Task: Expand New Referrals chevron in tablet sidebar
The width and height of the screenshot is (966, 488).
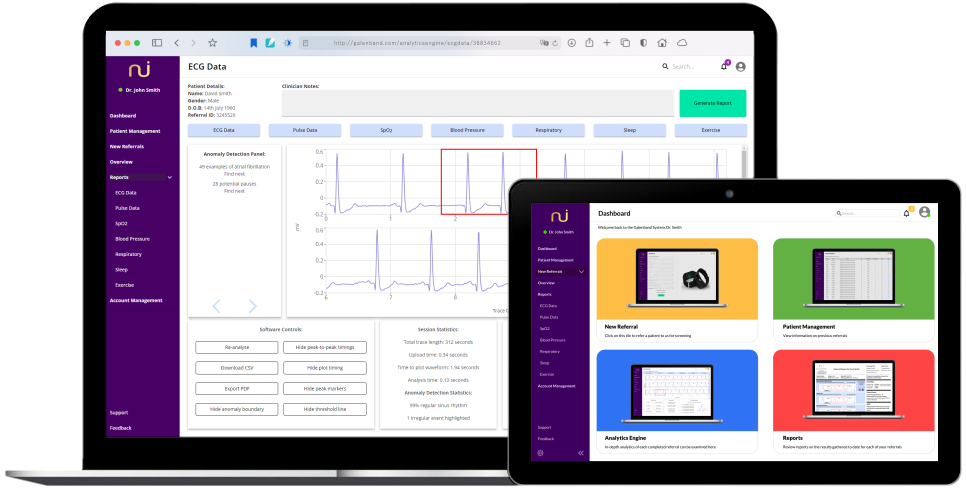Action: (x=580, y=271)
